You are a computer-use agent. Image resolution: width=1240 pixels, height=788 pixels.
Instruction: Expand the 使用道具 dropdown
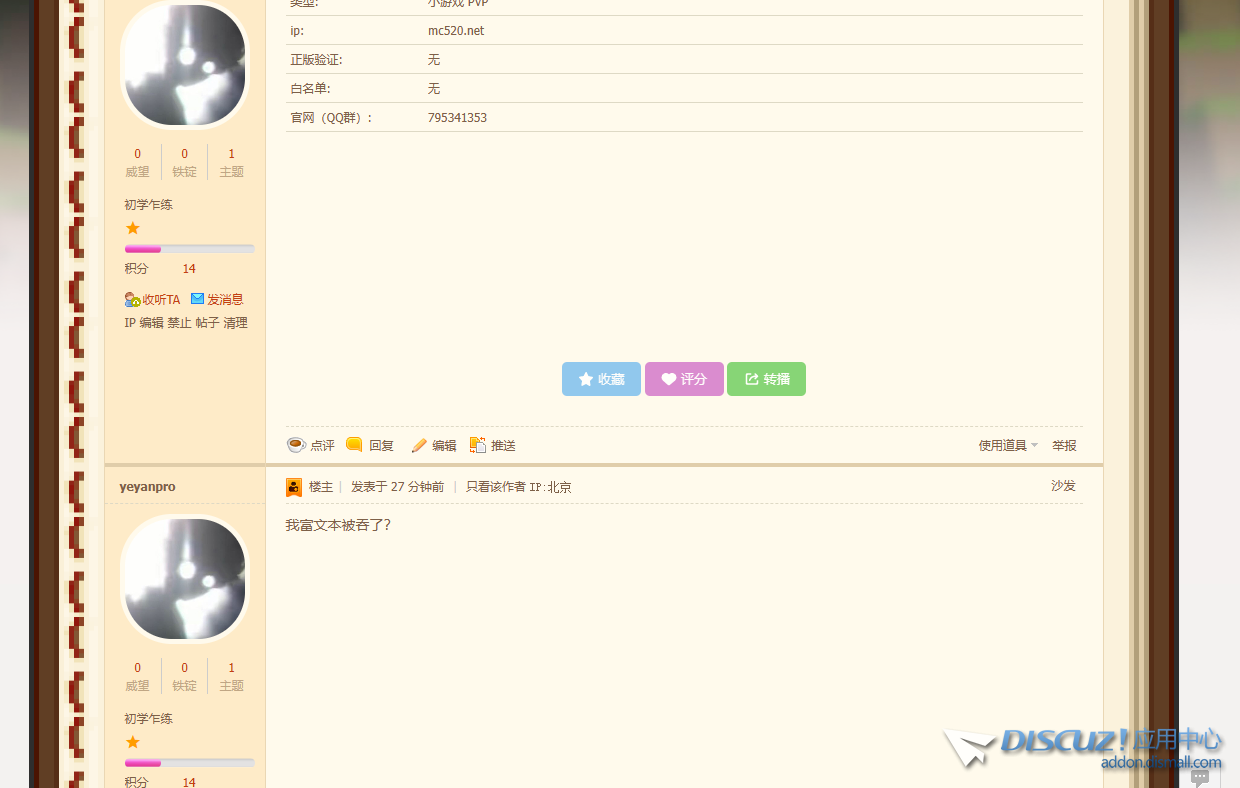(x=1007, y=446)
